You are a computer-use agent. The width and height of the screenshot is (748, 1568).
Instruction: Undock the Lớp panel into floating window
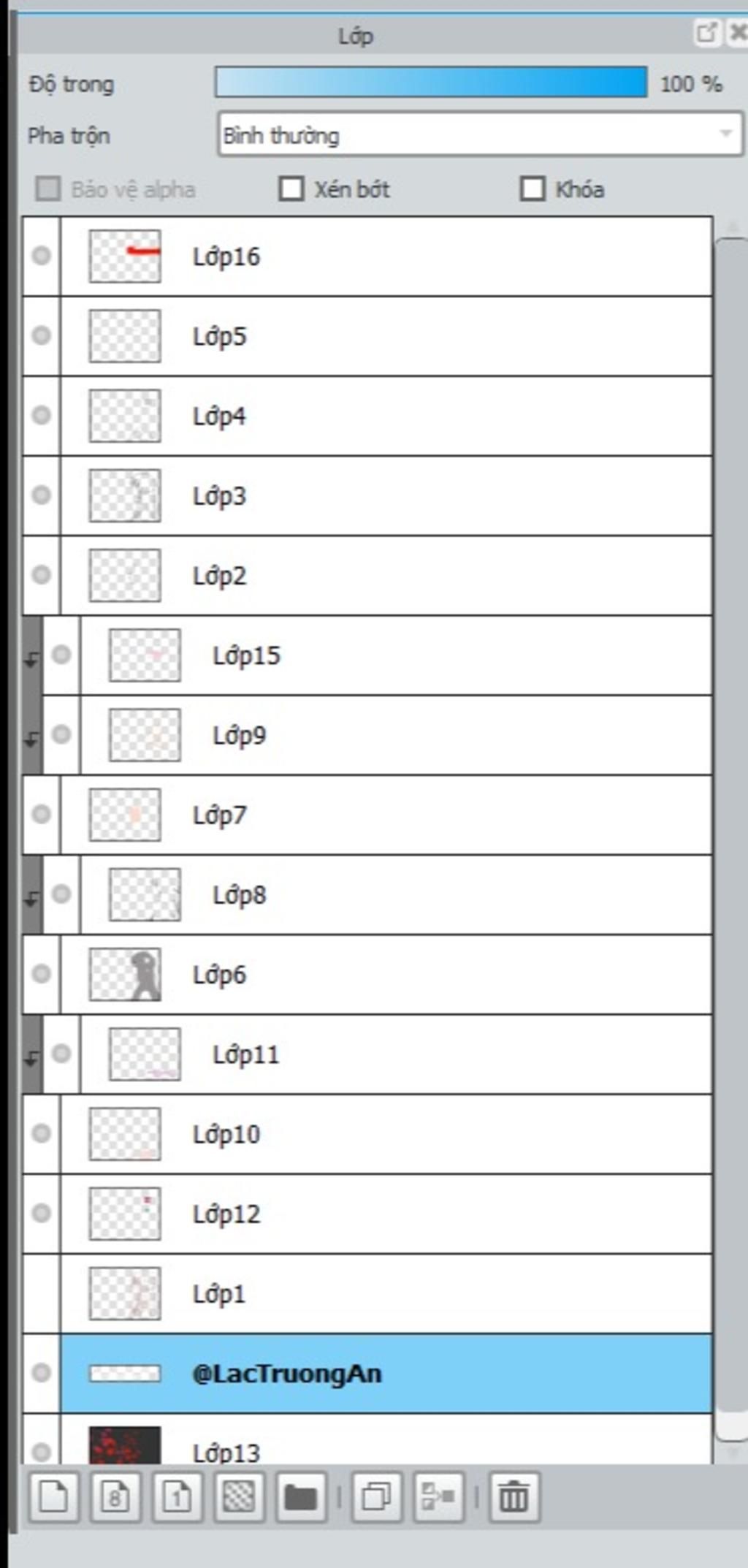point(706,32)
